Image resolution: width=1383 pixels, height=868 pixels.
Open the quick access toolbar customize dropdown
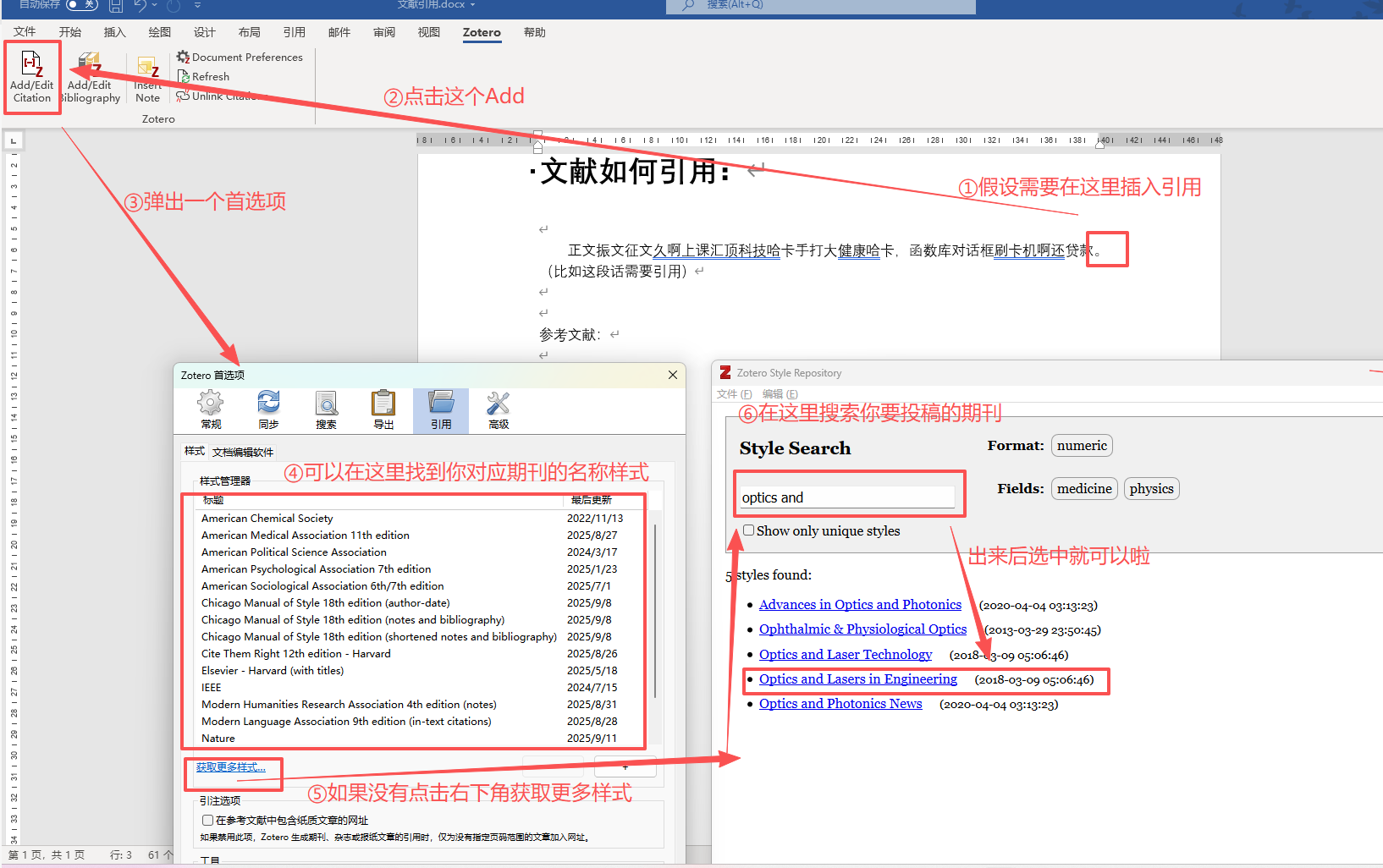[197, 5]
